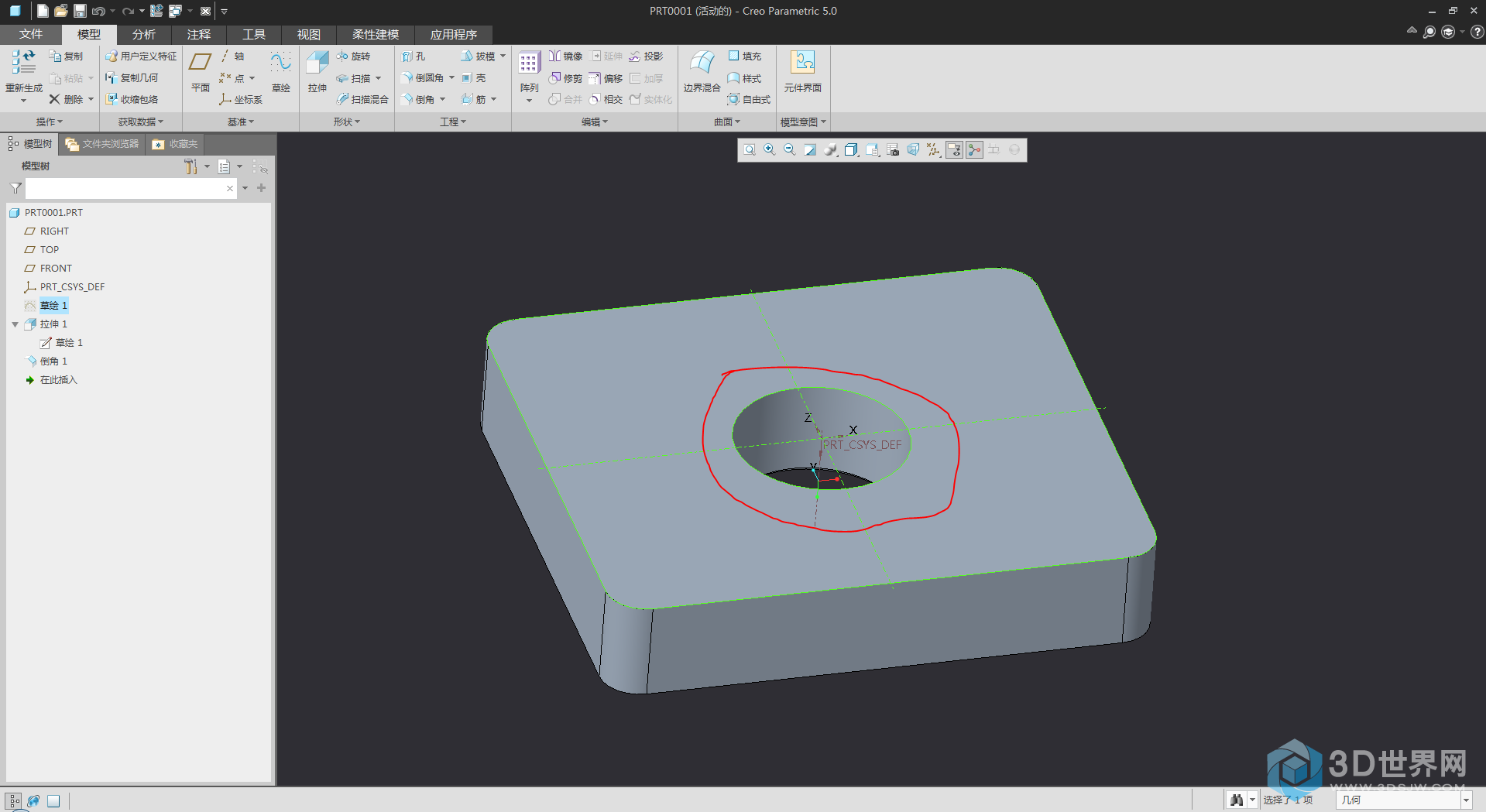The width and height of the screenshot is (1486, 812).
Task: Close the window using quick access X icon
Action: (x=205, y=11)
